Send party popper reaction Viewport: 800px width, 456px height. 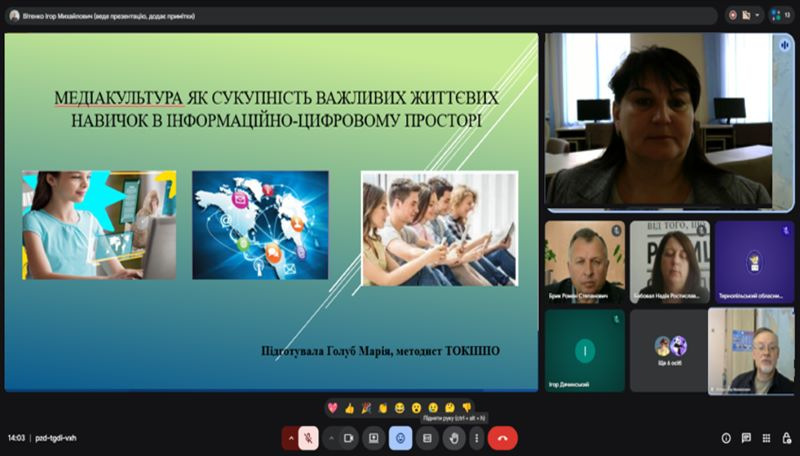pos(366,408)
